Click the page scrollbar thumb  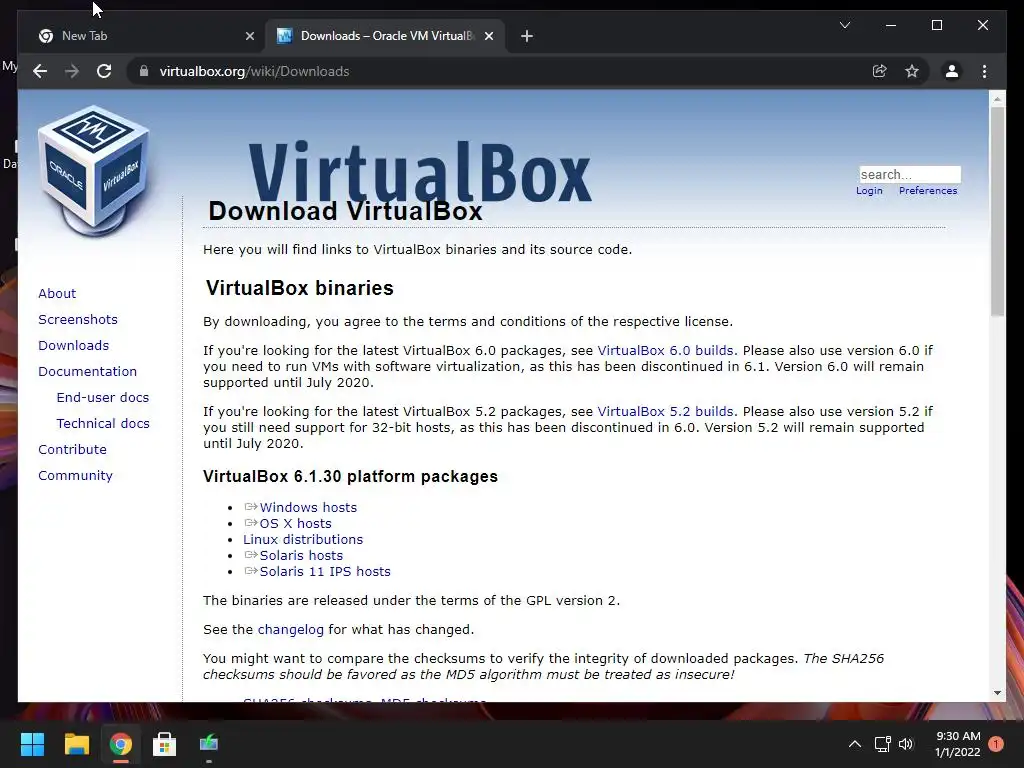tap(997, 212)
